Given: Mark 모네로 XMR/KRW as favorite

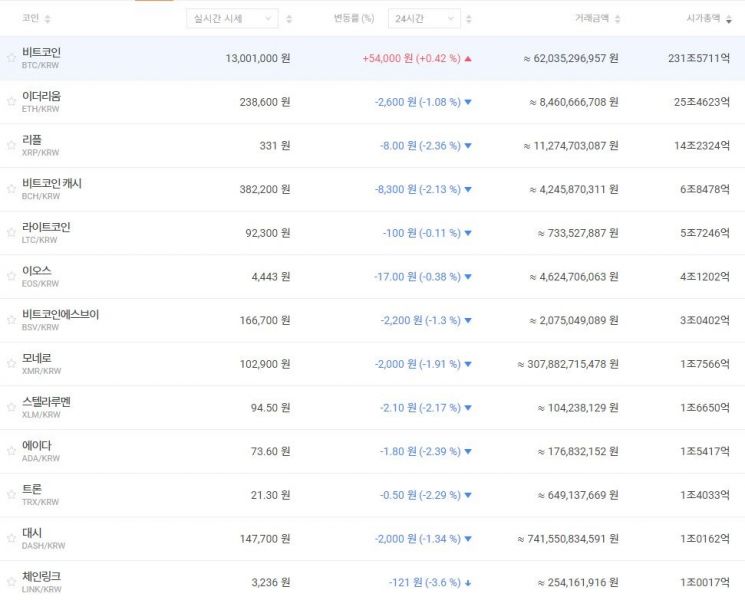Looking at the screenshot, I should 11,364.
